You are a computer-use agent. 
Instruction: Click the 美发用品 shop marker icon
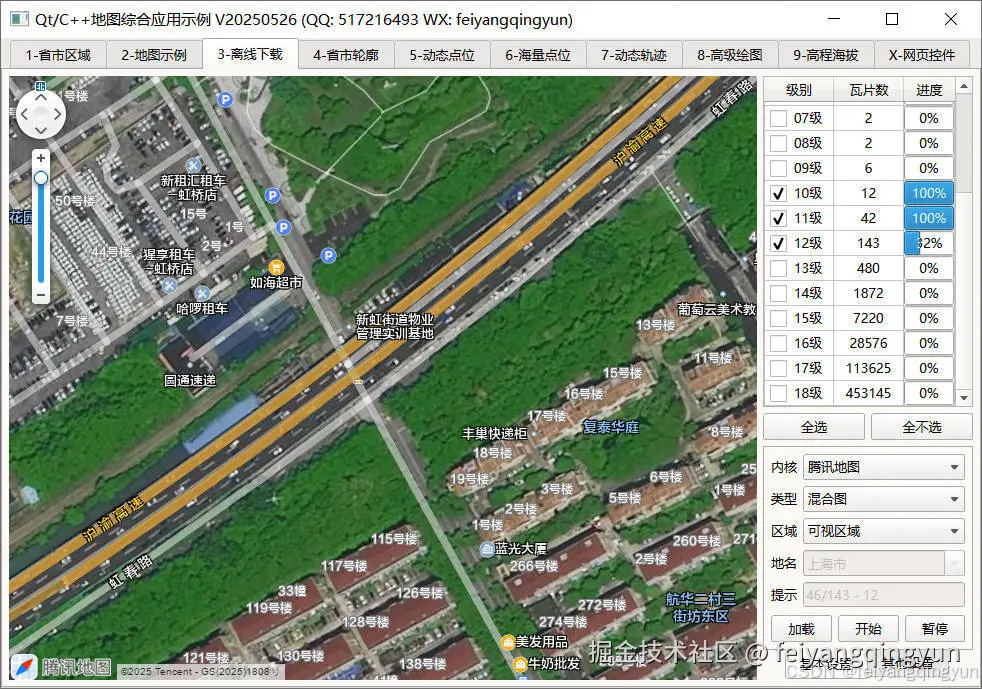point(508,642)
